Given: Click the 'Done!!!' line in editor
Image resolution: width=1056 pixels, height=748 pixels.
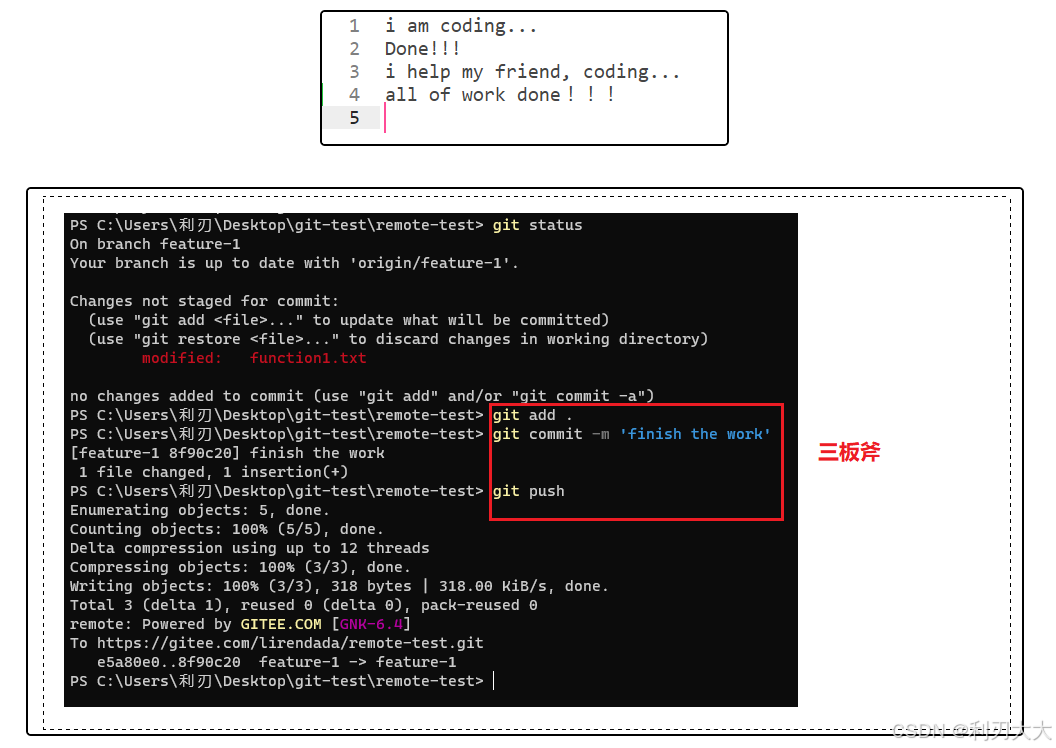Looking at the screenshot, I should pos(422,49).
